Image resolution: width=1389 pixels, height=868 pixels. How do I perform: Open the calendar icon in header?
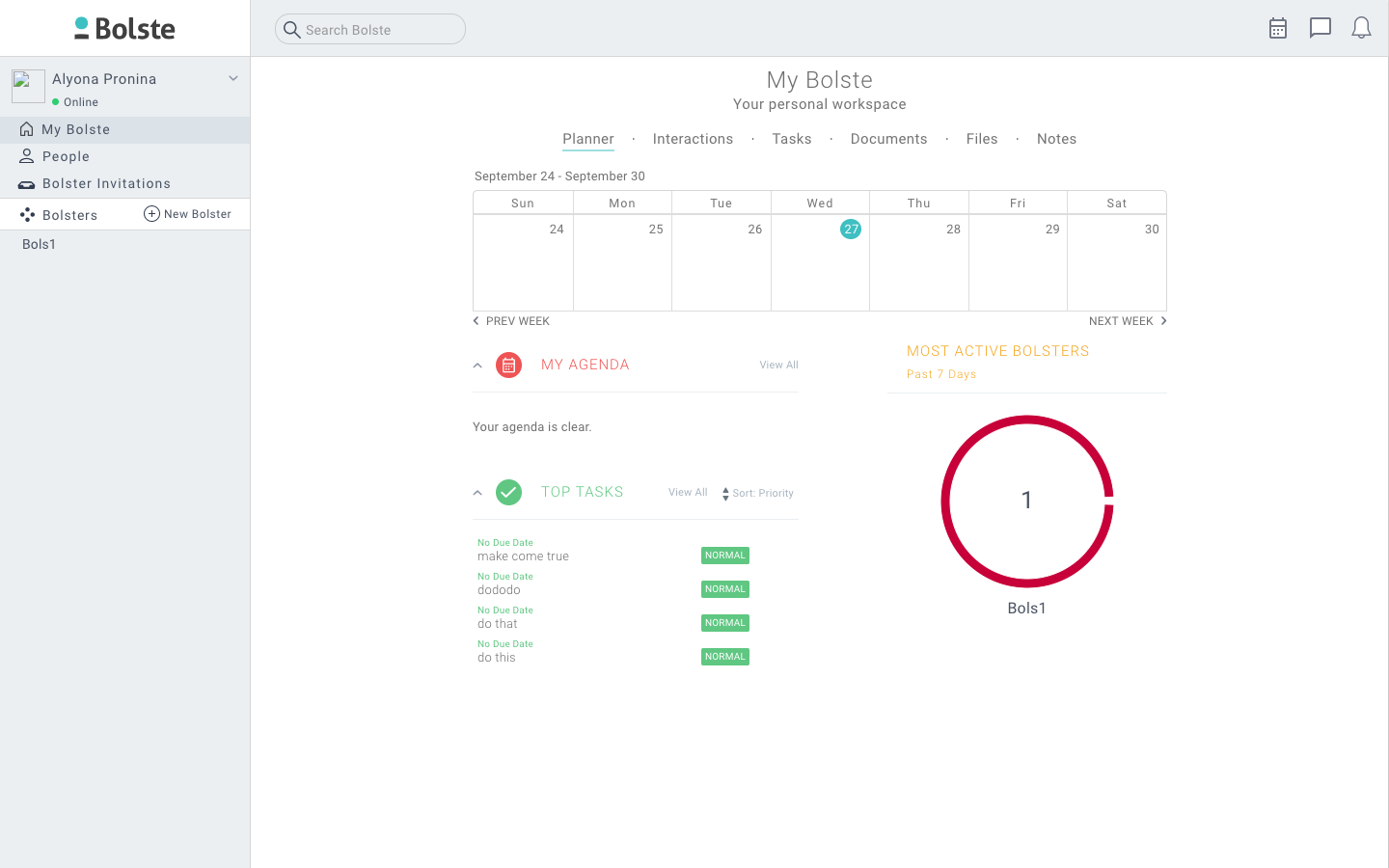tap(1278, 28)
